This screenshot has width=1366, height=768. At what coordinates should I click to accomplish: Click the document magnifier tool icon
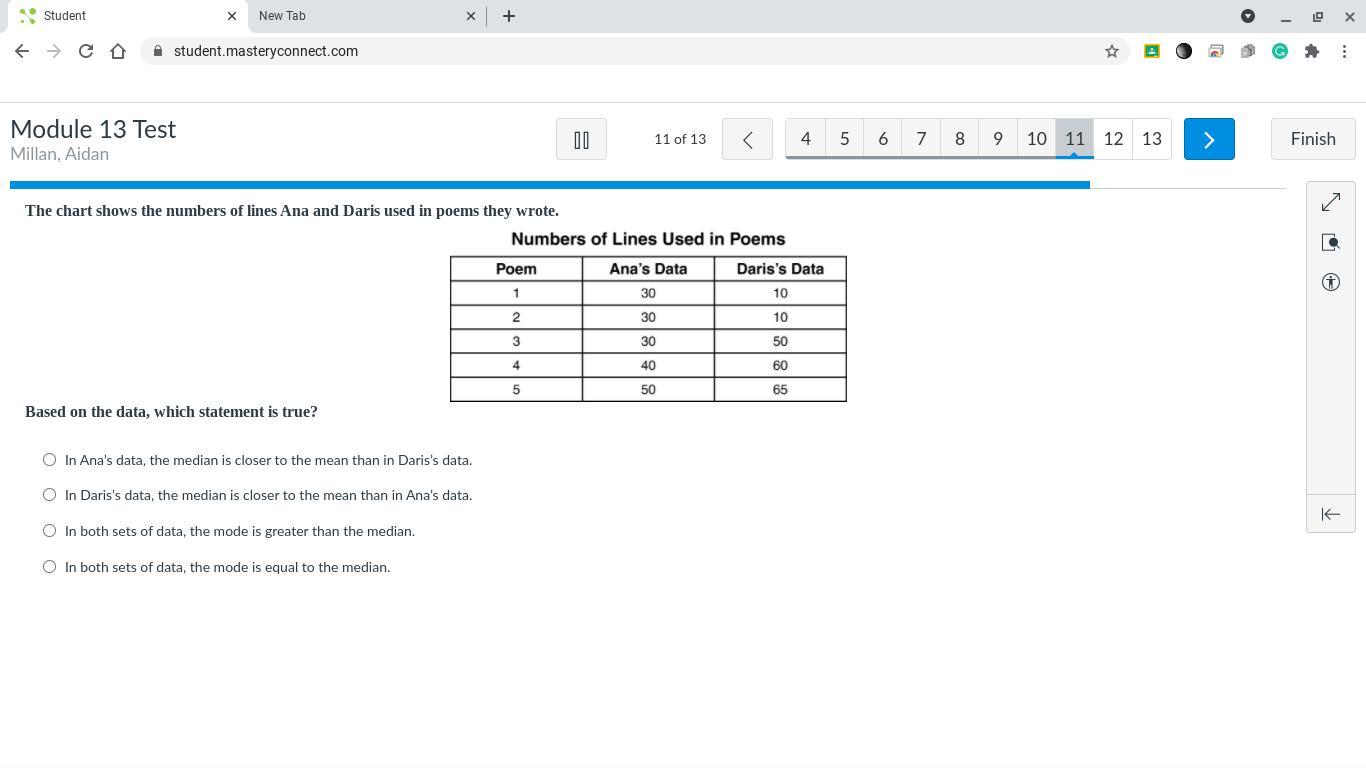(1330, 242)
